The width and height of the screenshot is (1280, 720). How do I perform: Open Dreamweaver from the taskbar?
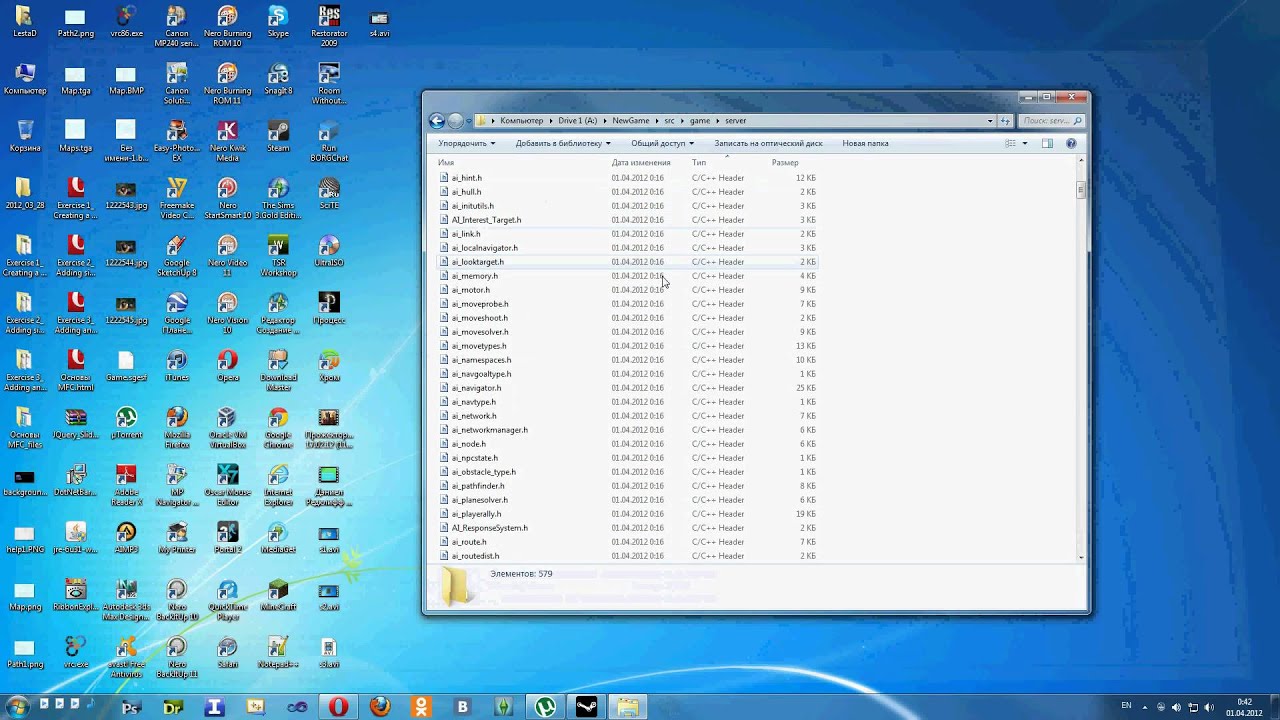click(172, 707)
